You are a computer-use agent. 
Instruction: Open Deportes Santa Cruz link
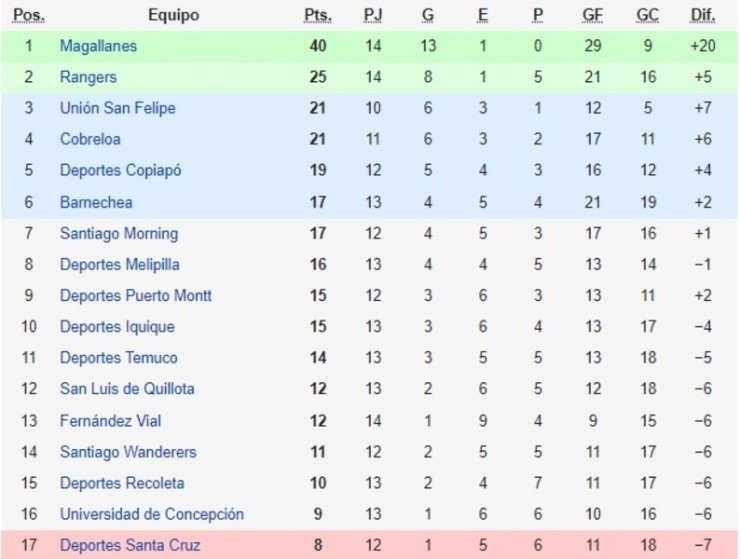click(130, 545)
